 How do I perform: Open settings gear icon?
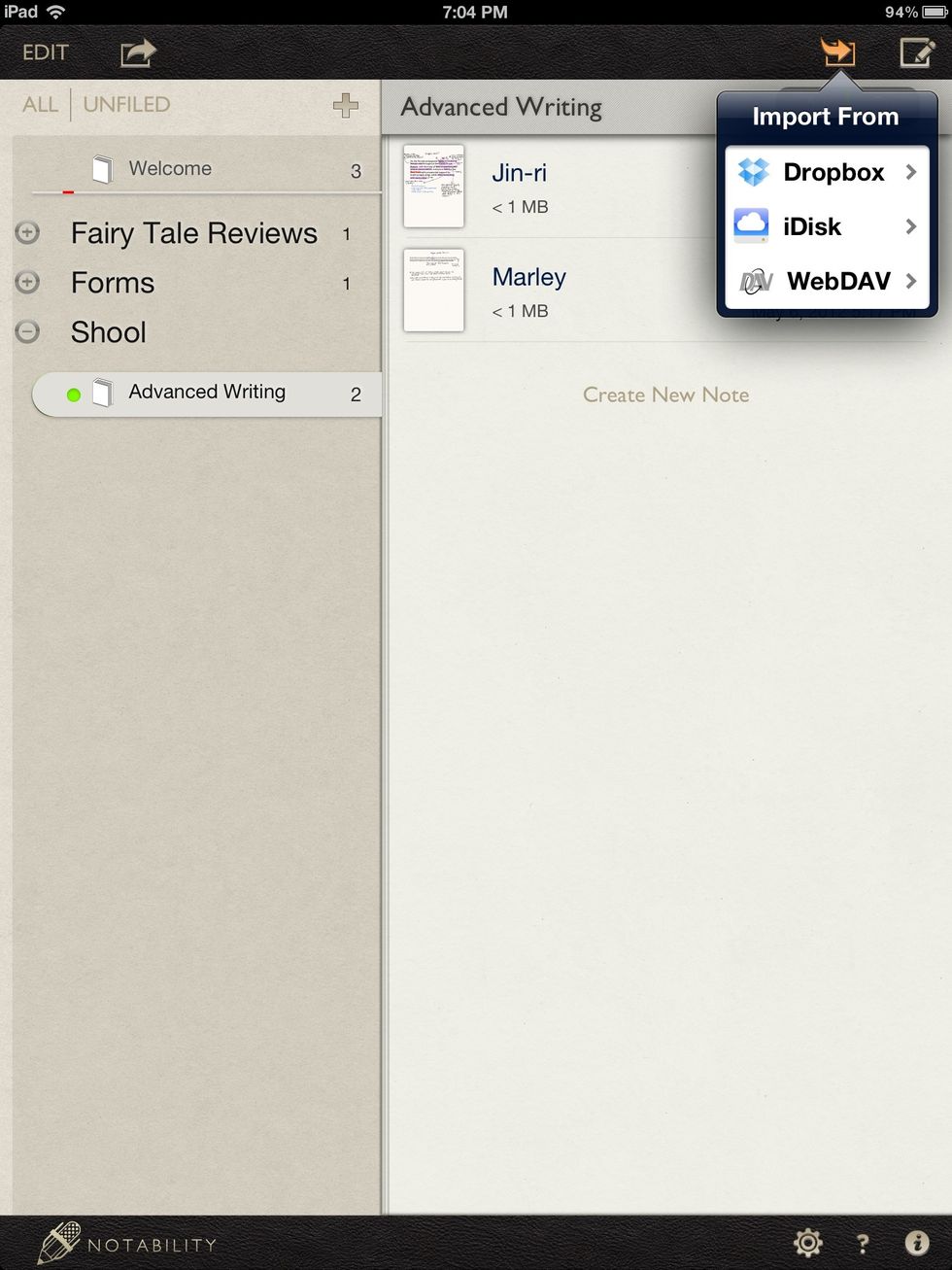808,1242
